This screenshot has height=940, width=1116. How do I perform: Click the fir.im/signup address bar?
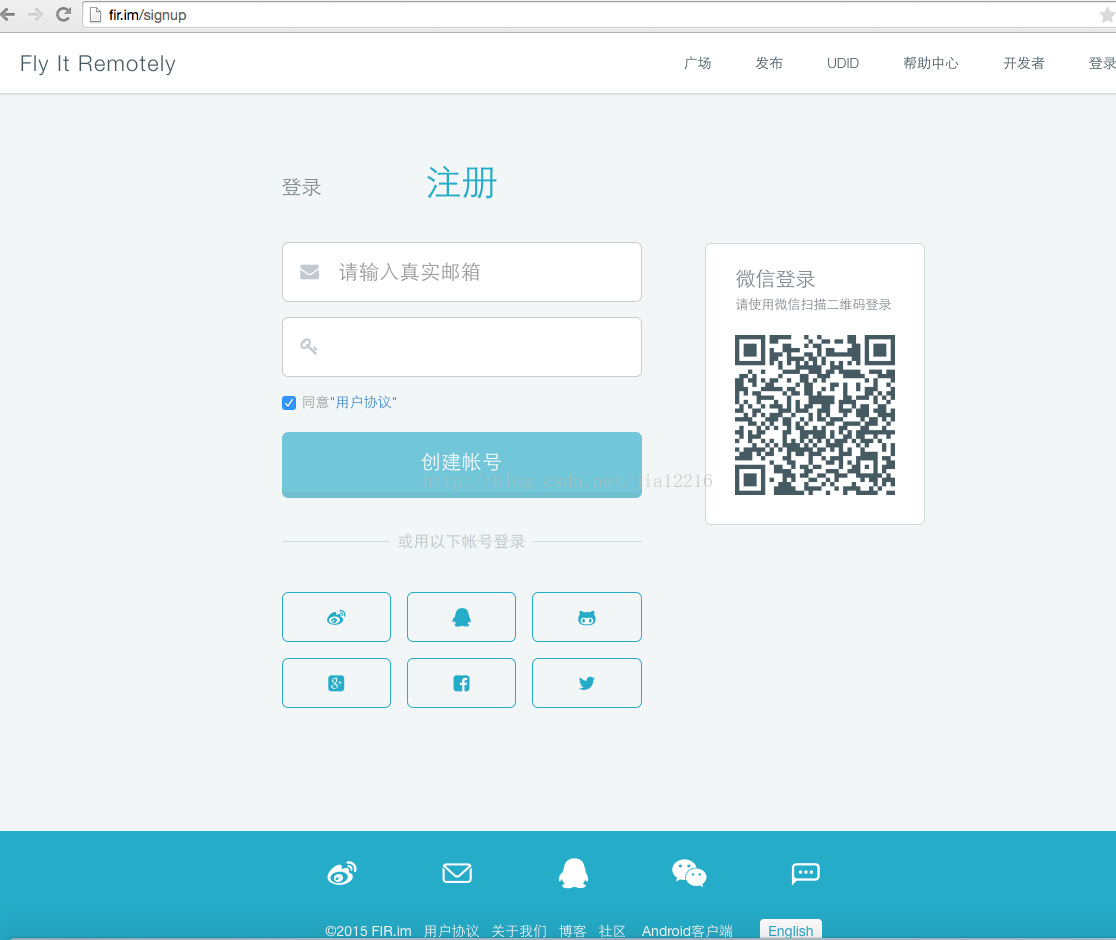598,15
